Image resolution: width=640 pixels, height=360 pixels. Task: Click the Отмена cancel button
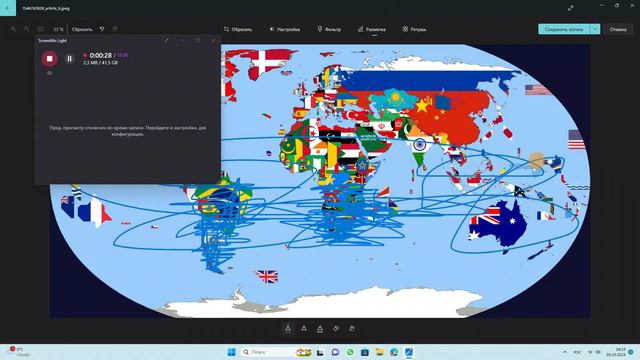[x=618, y=29]
